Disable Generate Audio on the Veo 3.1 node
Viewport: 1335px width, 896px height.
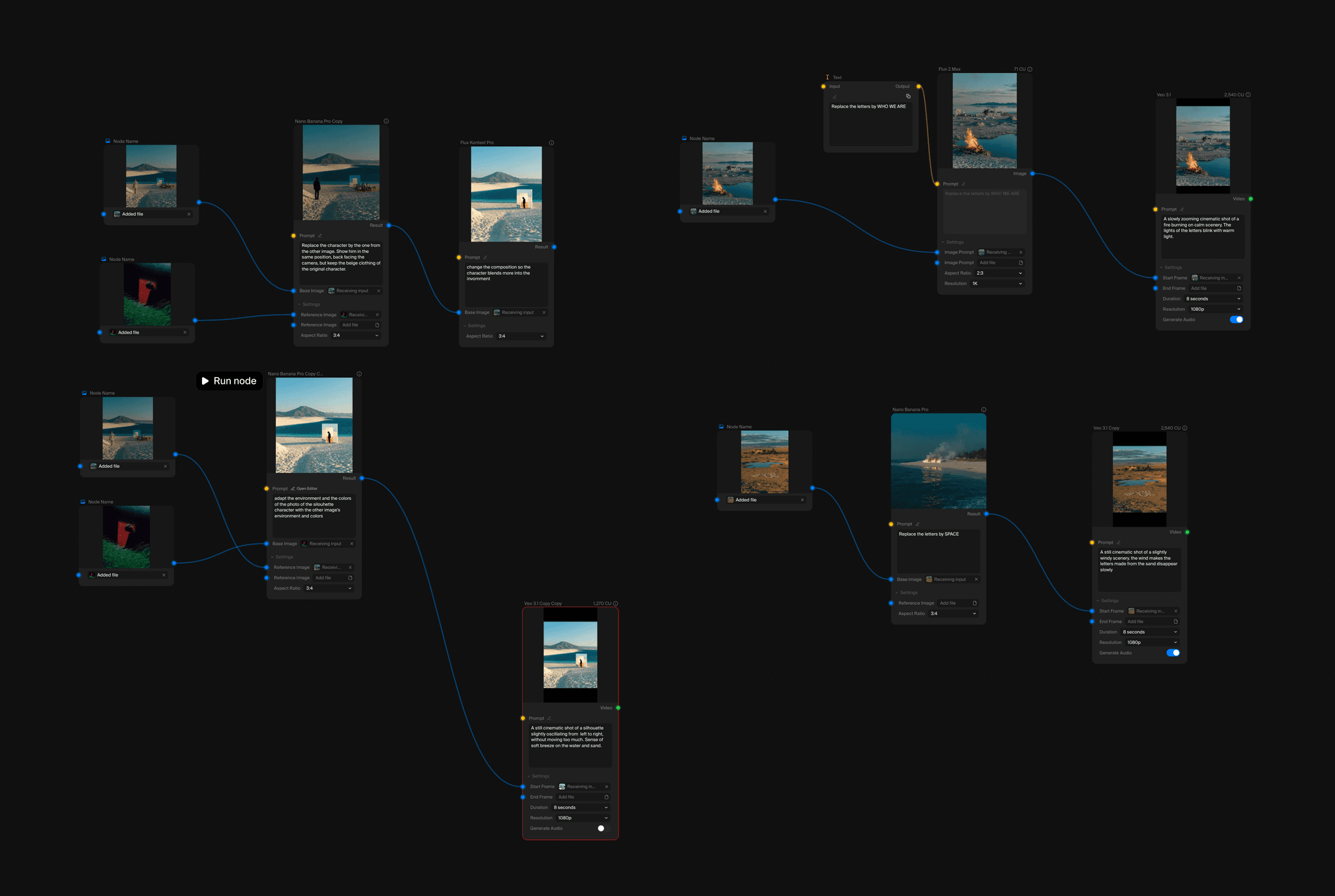coord(1237,319)
